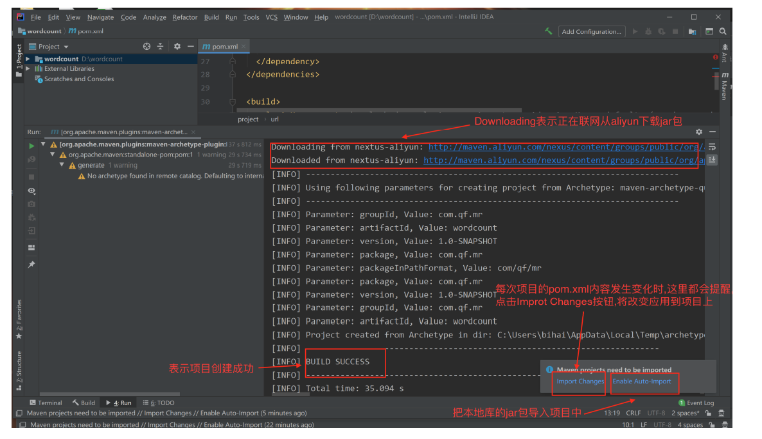Viewport: 762px width, 439px height.
Task: Click the Run play icon in top toolbar
Action: tap(635, 31)
